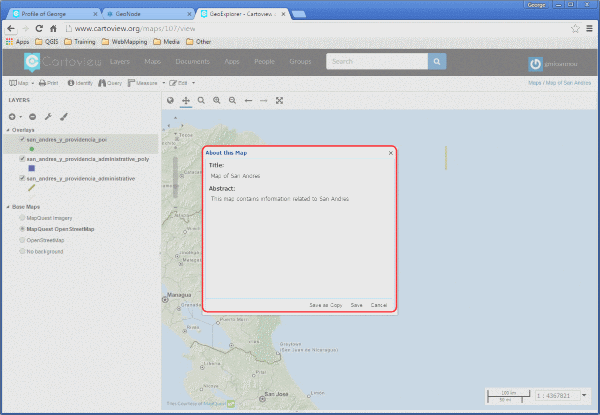Viewport: 600px width, 415px height.
Task: Open layer styles brush icon
Action: point(64,117)
